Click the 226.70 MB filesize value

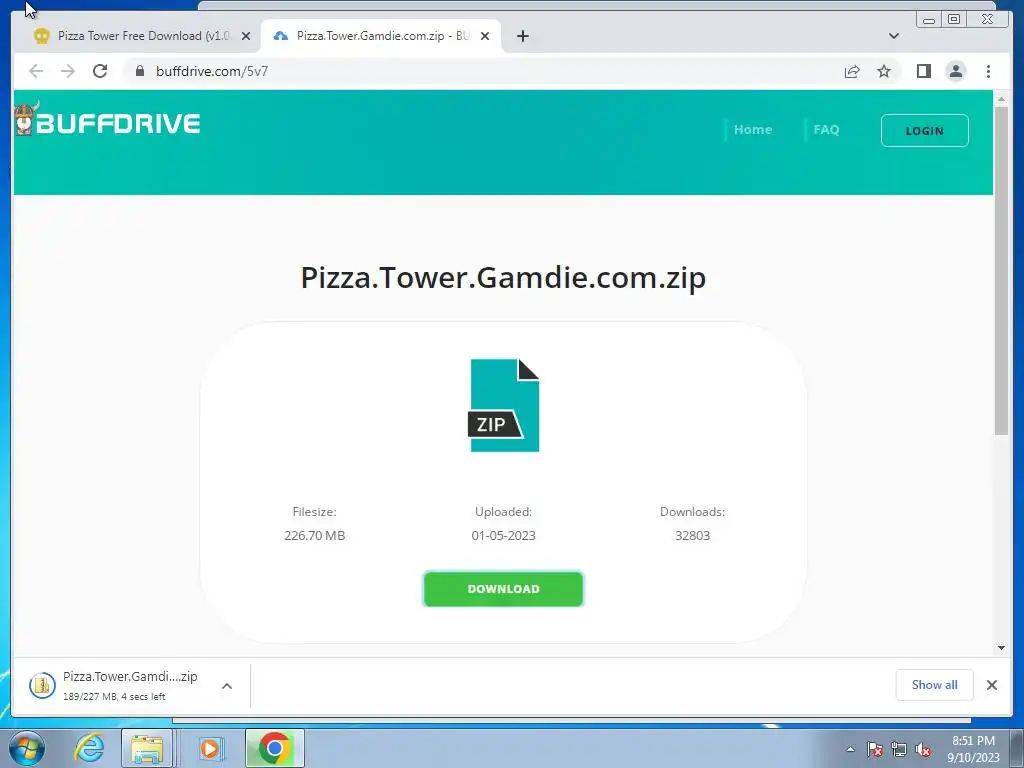314,536
